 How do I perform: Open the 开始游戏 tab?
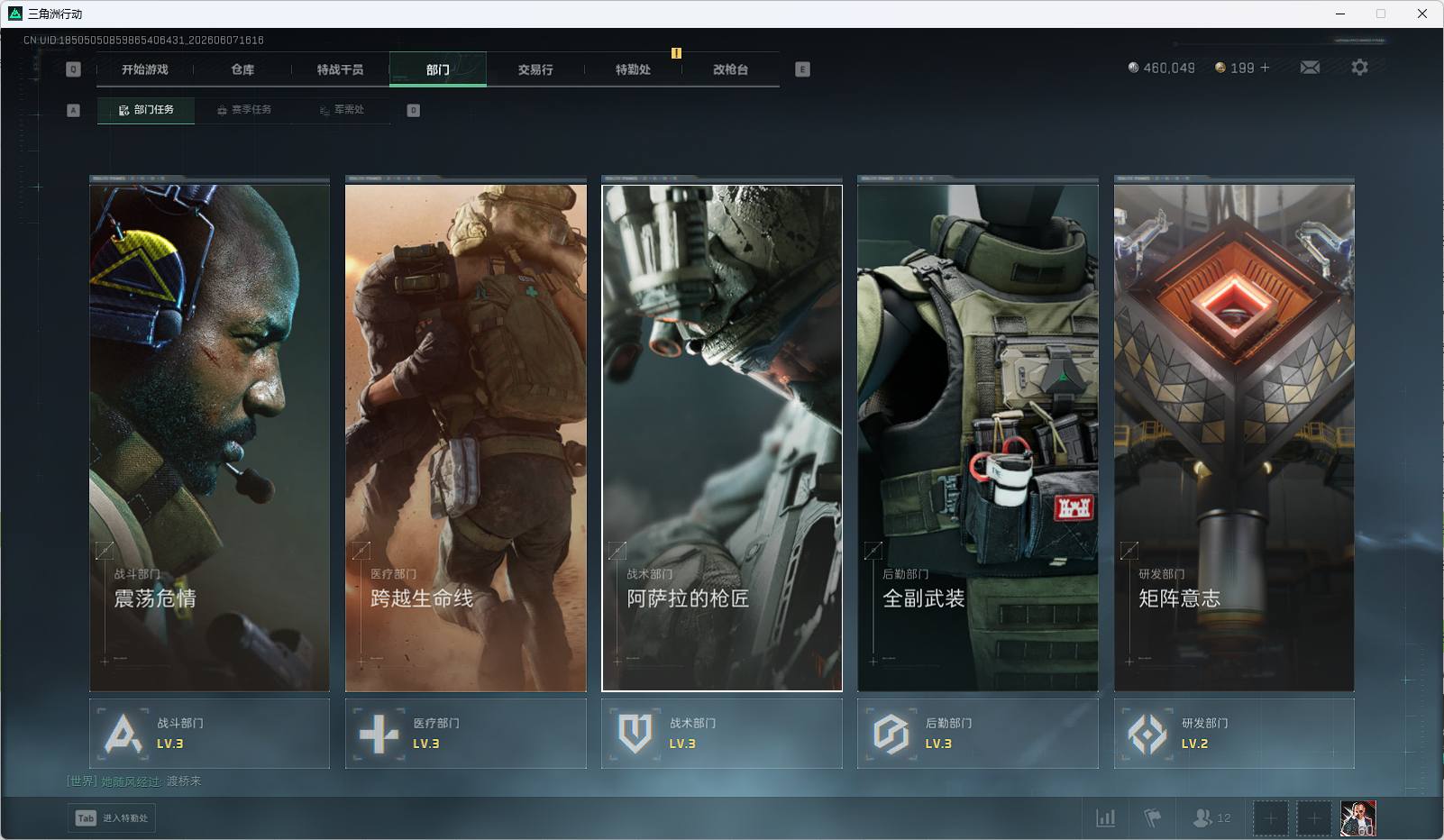click(145, 69)
